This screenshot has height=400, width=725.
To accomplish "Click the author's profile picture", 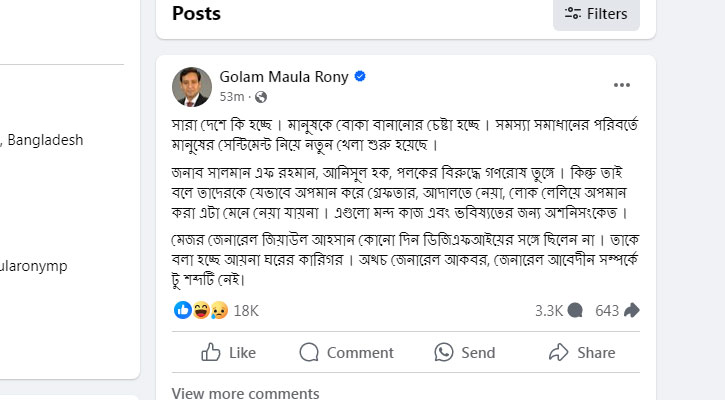I will coord(192,86).
